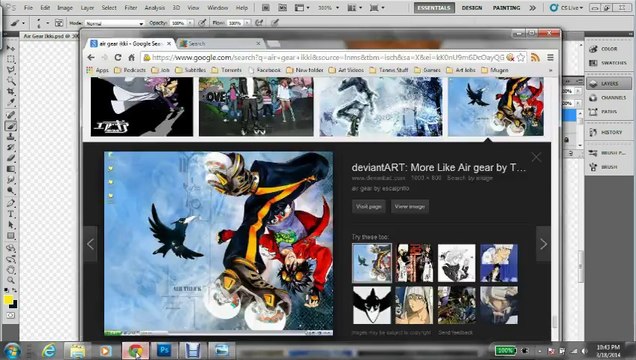Select the Rectangular Marquee tool
636x360 pixels.
coord(11,59)
